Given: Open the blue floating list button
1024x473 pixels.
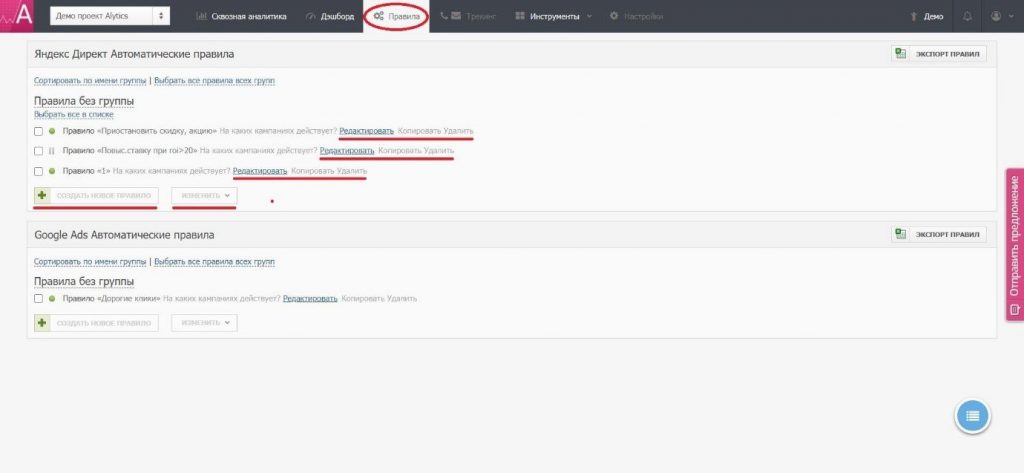Looking at the screenshot, I should click(972, 416).
